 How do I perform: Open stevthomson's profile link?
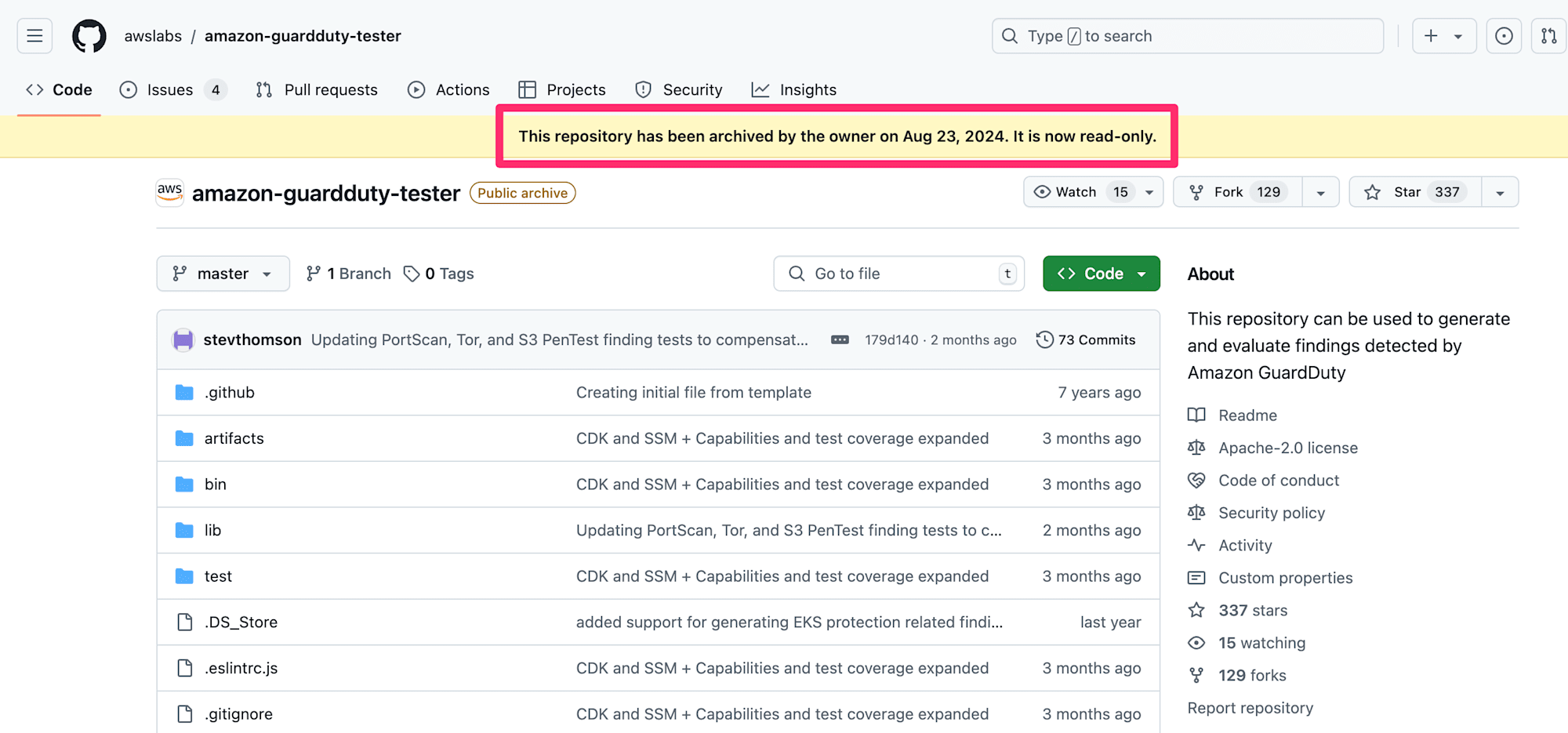[252, 339]
